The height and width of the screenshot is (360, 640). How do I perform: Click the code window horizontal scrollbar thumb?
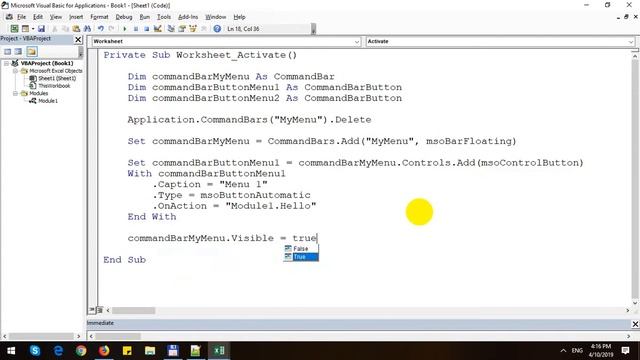(133, 311)
